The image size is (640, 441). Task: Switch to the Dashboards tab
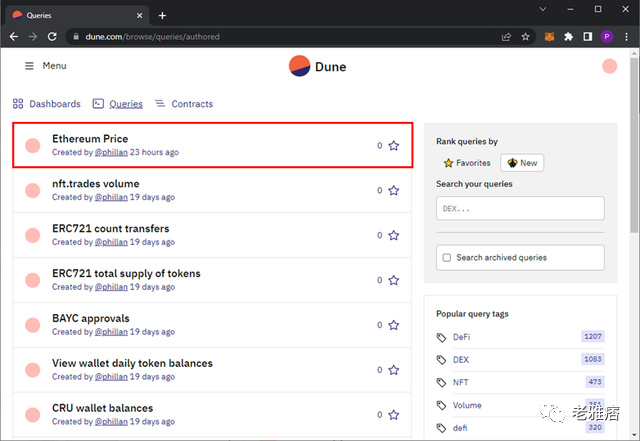(x=47, y=104)
